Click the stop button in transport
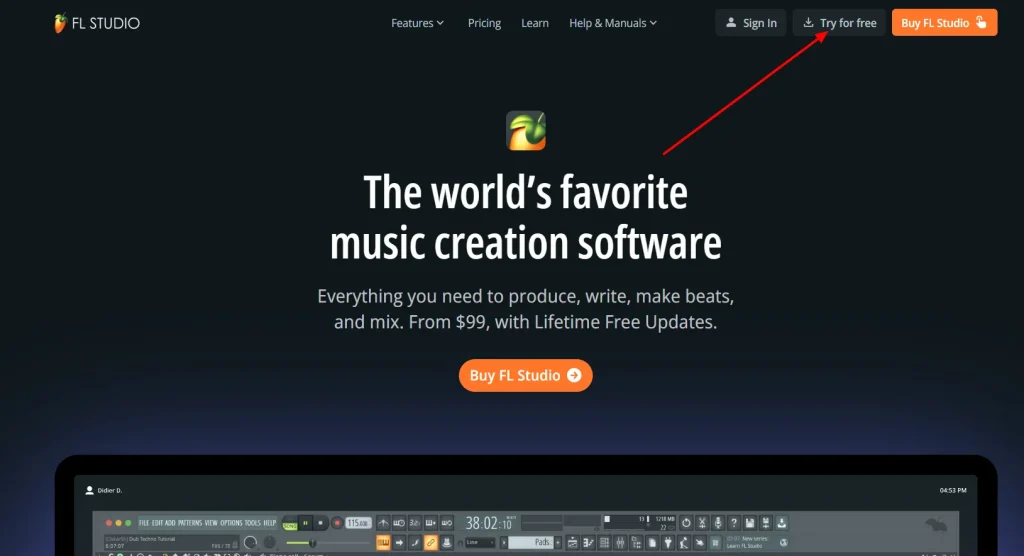 tap(321, 523)
